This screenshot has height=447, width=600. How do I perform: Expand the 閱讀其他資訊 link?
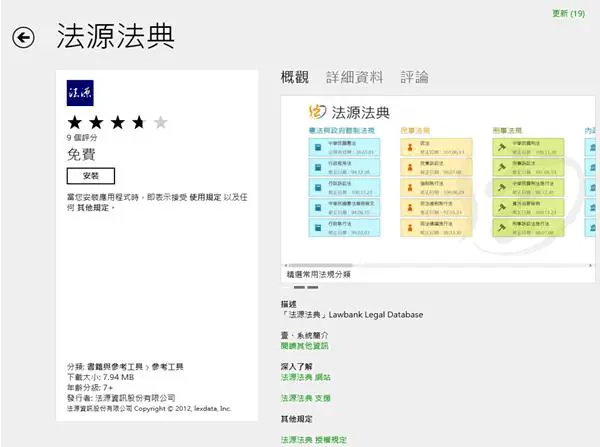(x=305, y=346)
